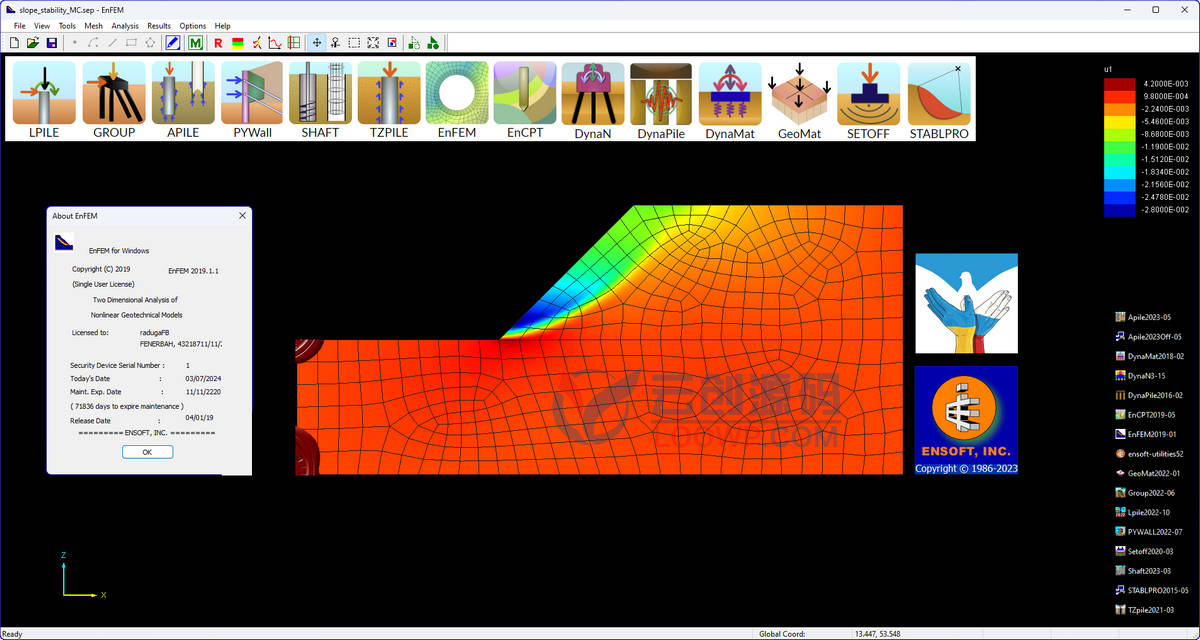
Task: Click the Open file folder icon
Action: pos(33,43)
